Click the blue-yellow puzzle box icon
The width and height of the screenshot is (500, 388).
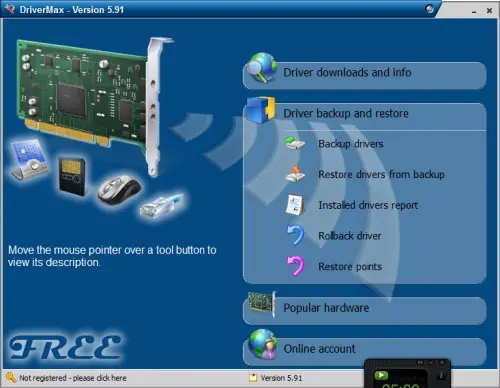[x=261, y=110]
